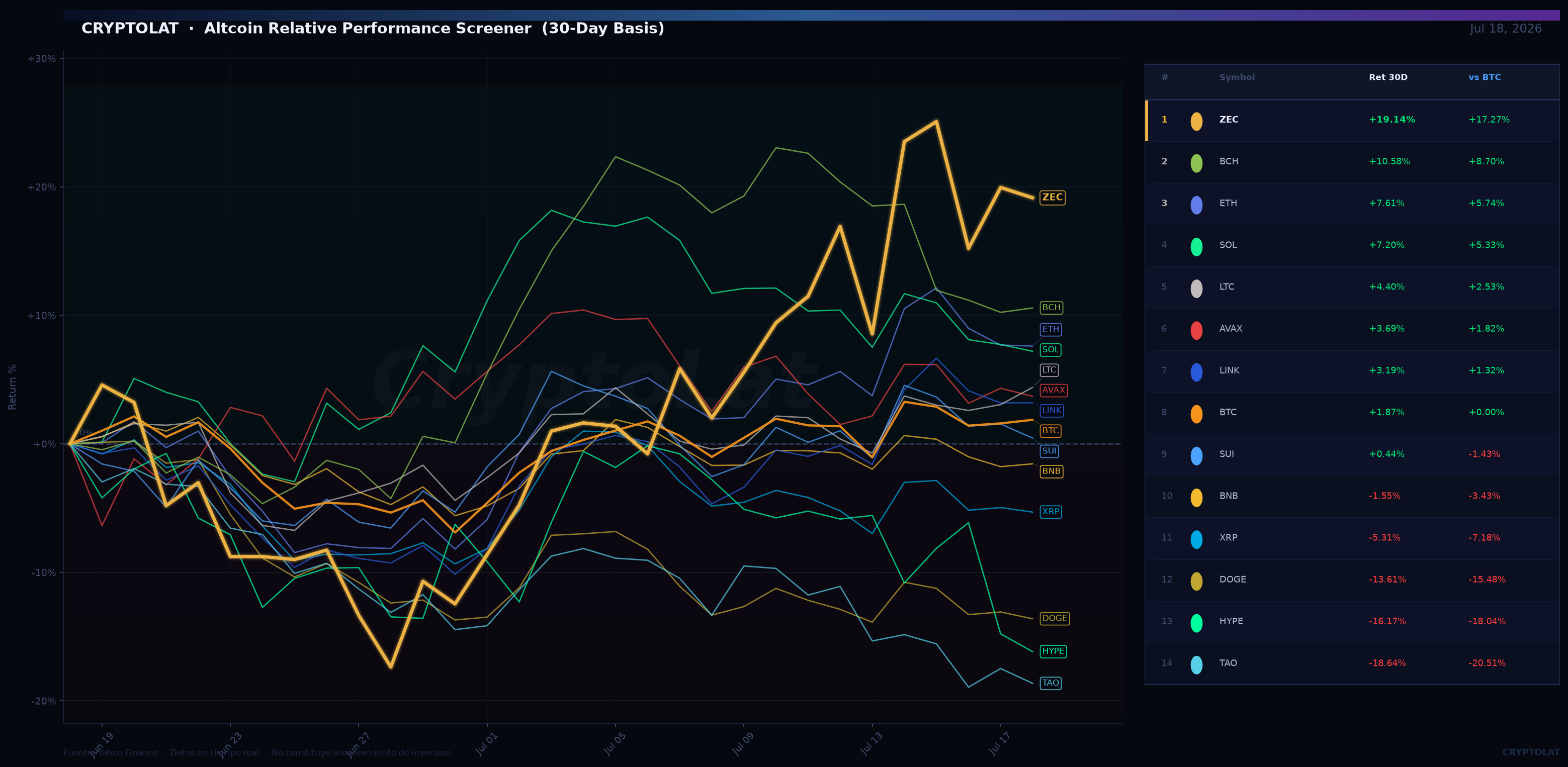The height and width of the screenshot is (767, 1568).
Task: Click the vs BTC column header
Action: coord(1484,77)
